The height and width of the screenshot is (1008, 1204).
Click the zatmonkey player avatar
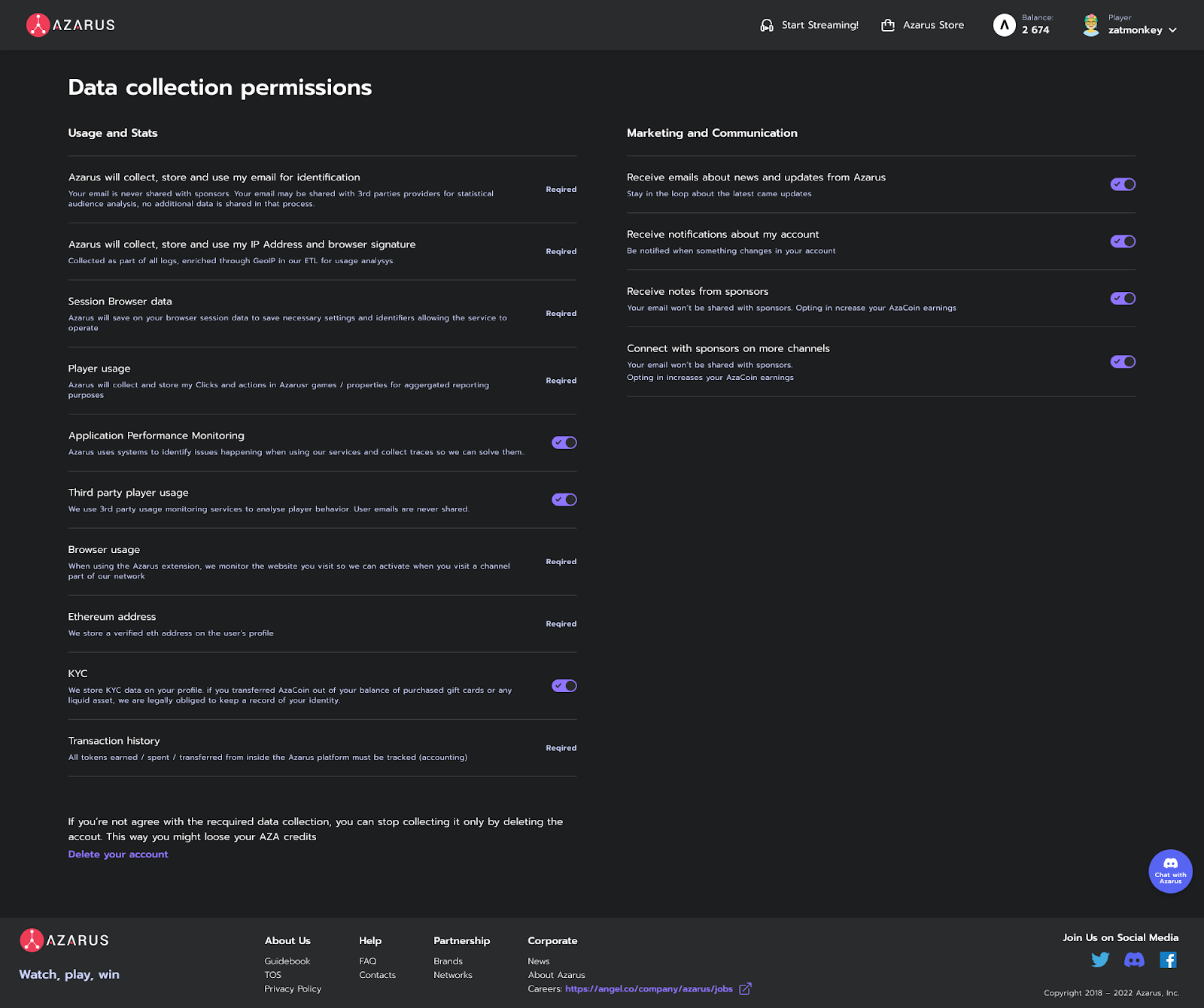(x=1090, y=26)
